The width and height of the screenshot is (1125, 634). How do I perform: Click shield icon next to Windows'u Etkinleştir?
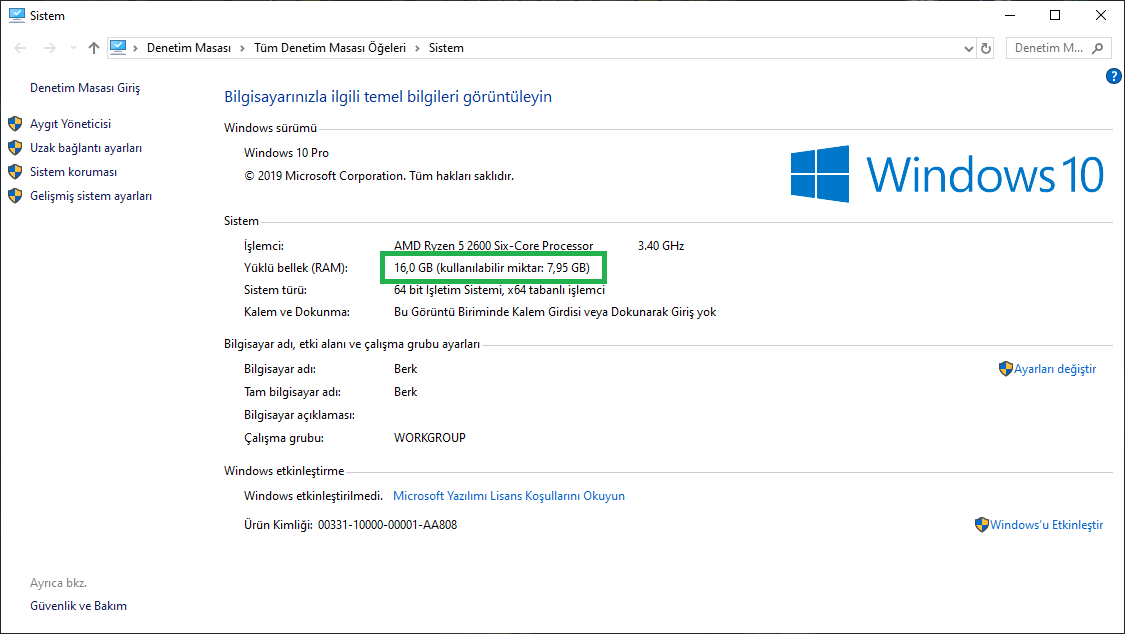coord(982,525)
